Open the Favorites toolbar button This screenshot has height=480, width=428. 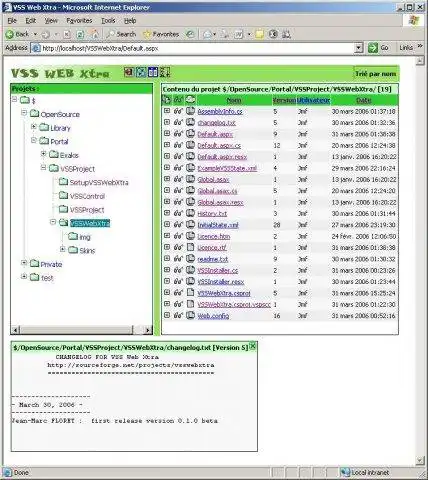(x=161, y=34)
